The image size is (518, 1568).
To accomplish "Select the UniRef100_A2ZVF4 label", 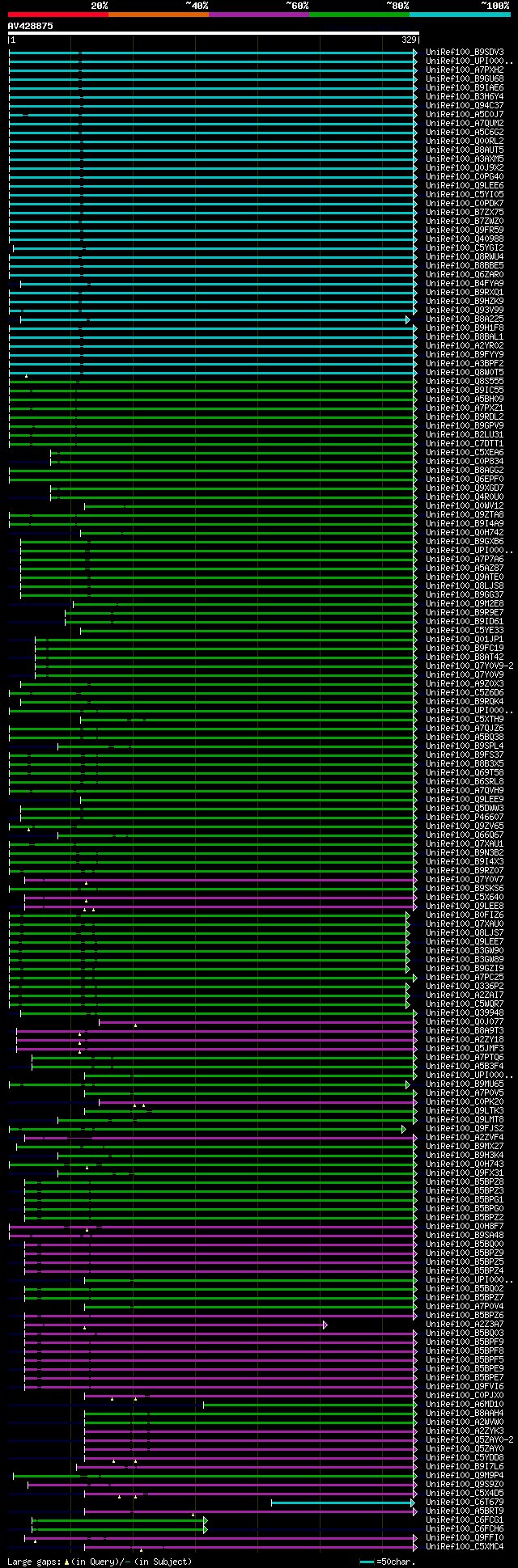I will (x=465, y=1137).
